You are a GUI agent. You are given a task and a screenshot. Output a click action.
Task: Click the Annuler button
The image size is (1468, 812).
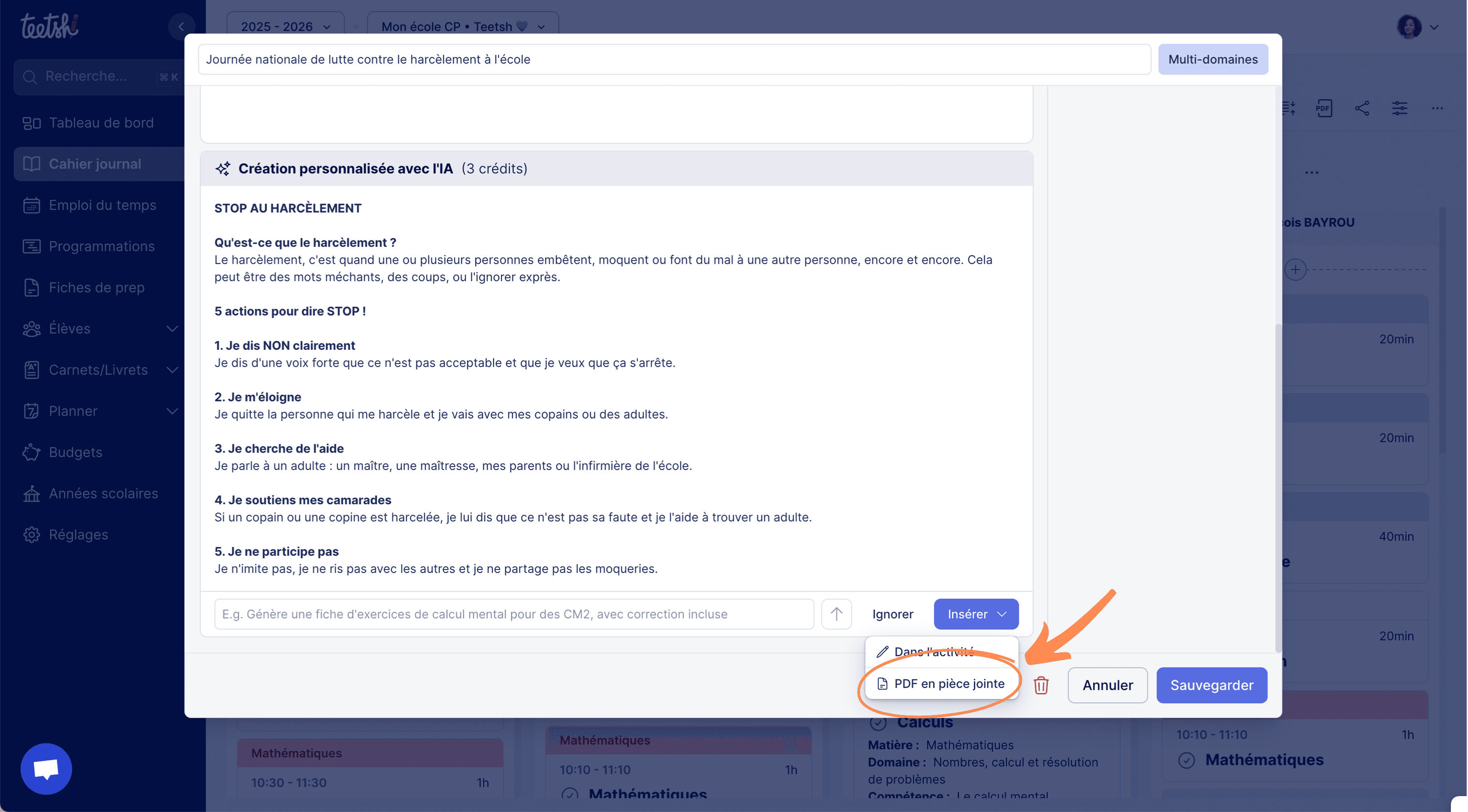pyautogui.click(x=1107, y=685)
